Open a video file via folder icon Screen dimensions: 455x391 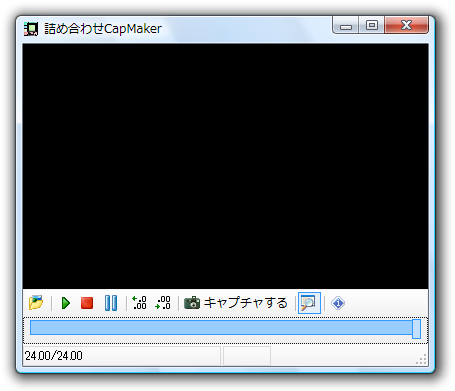[x=36, y=303]
